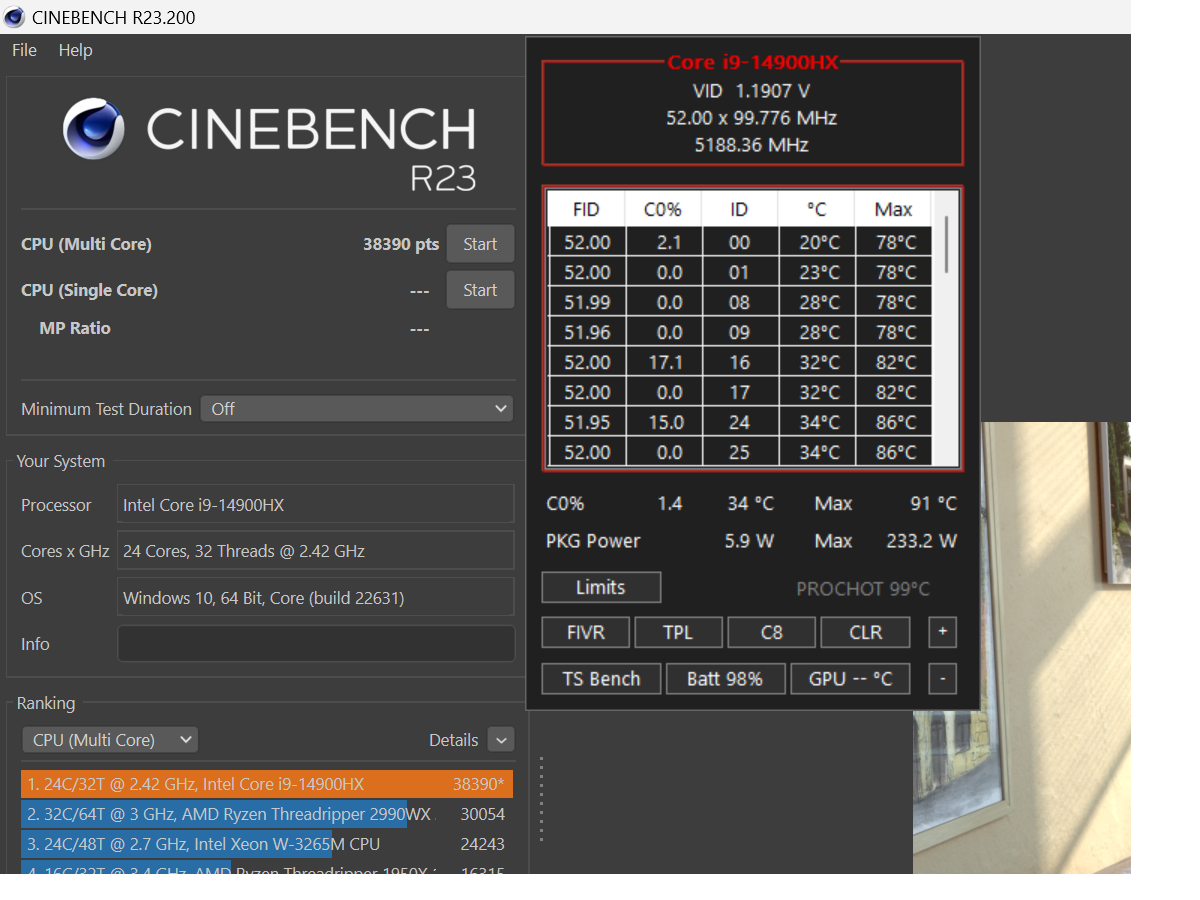Click the Max column header
Screen dimensions: 1200x900
(893, 209)
